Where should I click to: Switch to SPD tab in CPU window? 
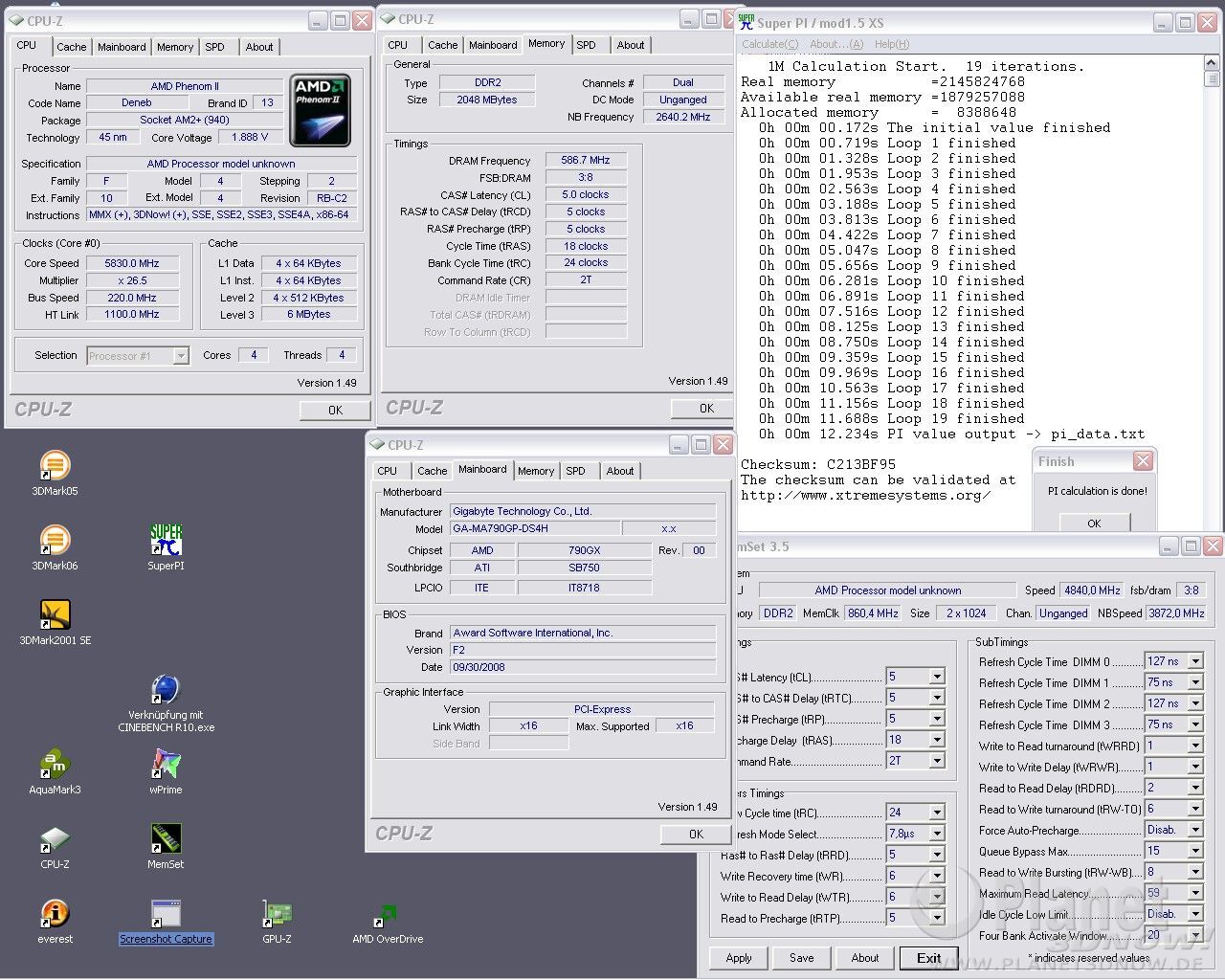pos(215,47)
